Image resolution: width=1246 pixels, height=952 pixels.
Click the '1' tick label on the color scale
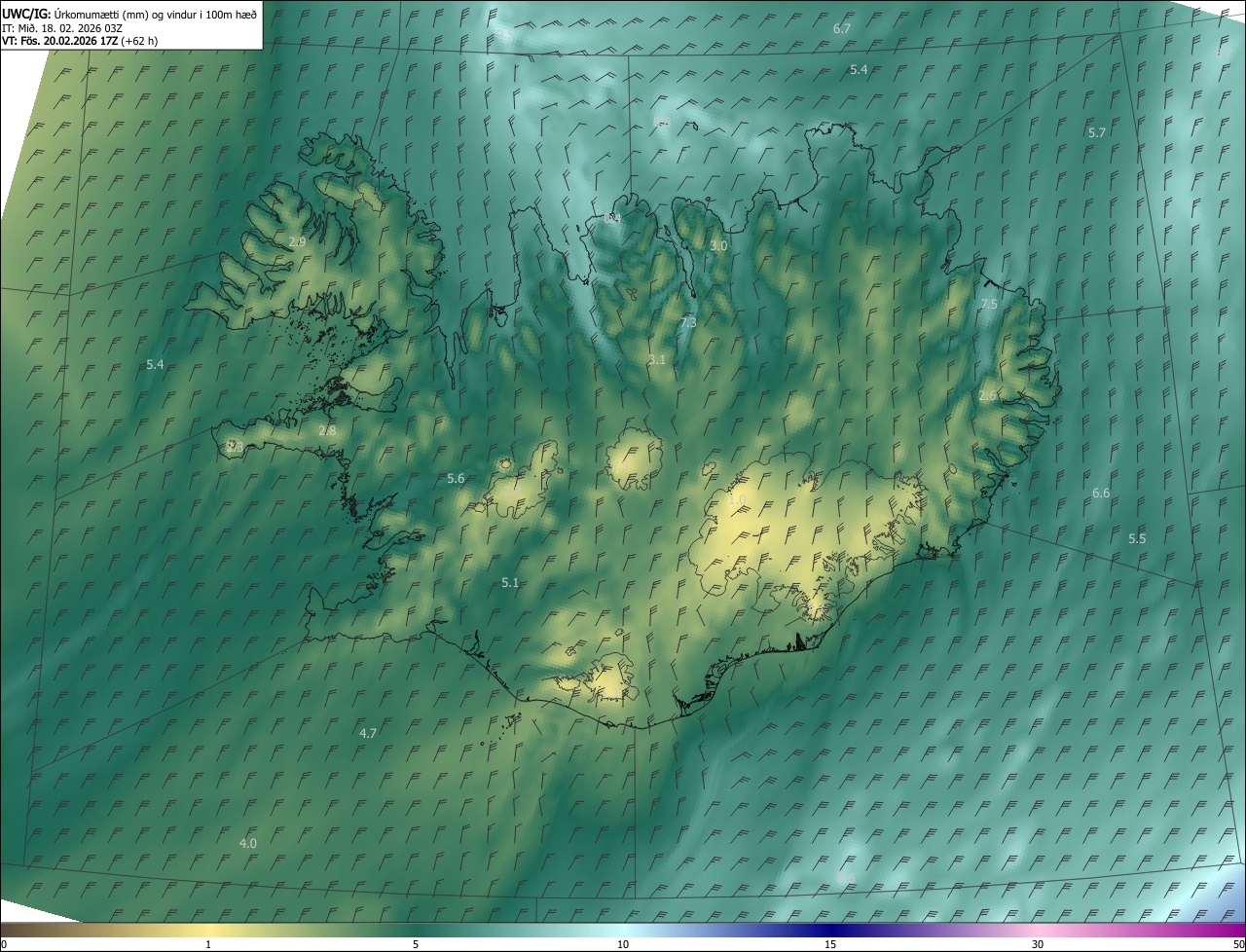208,945
